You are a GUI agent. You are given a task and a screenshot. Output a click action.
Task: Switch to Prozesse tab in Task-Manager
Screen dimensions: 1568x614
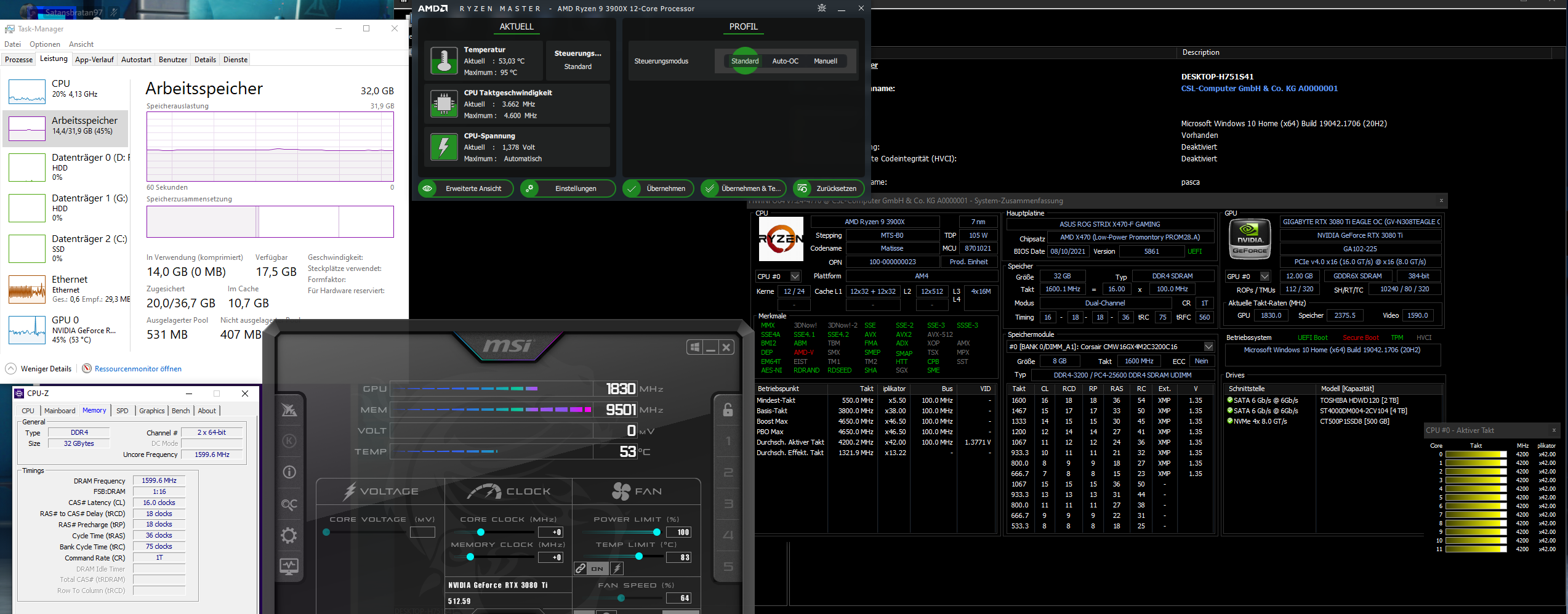19,60
